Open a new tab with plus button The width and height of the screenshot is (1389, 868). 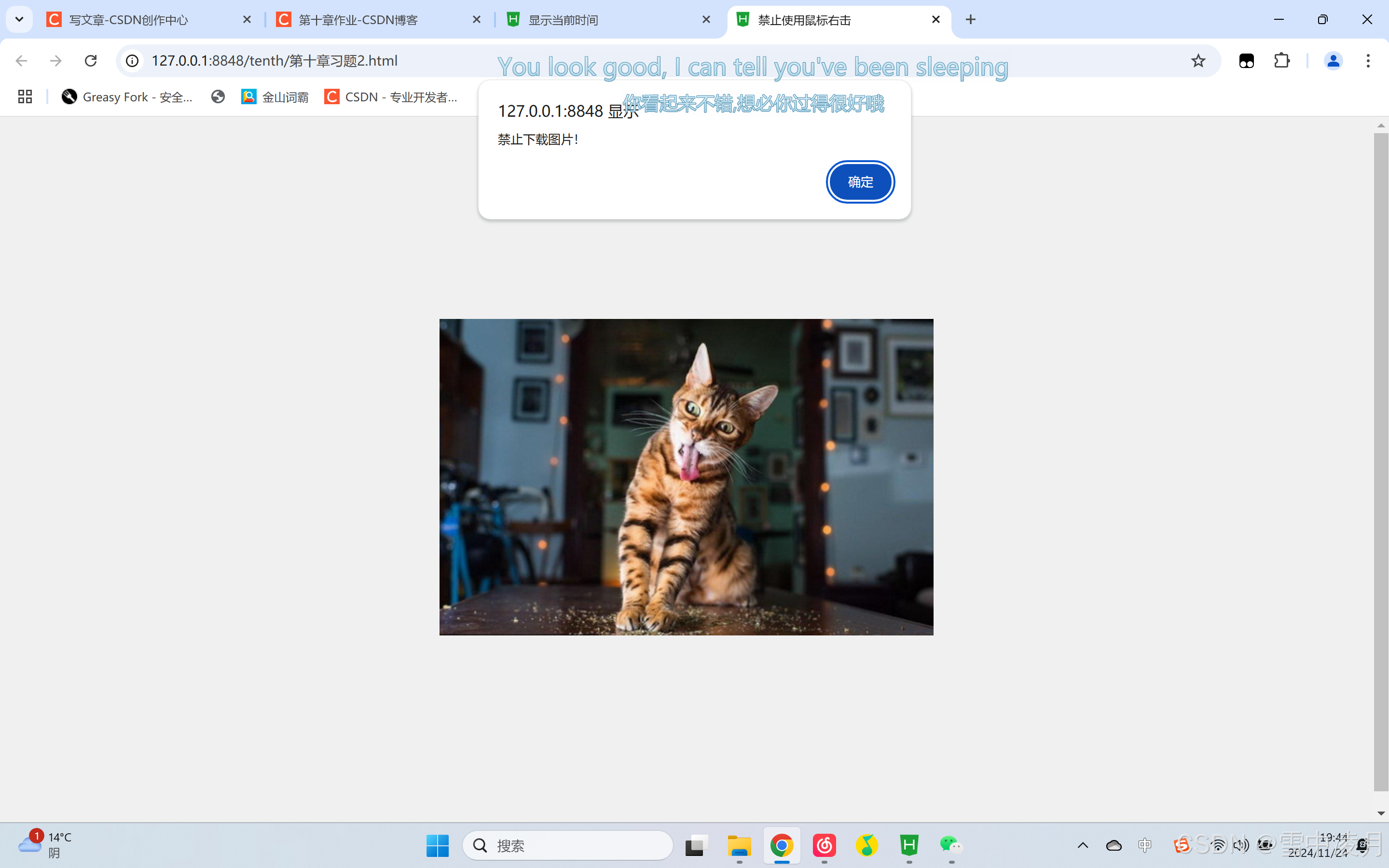point(971,19)
